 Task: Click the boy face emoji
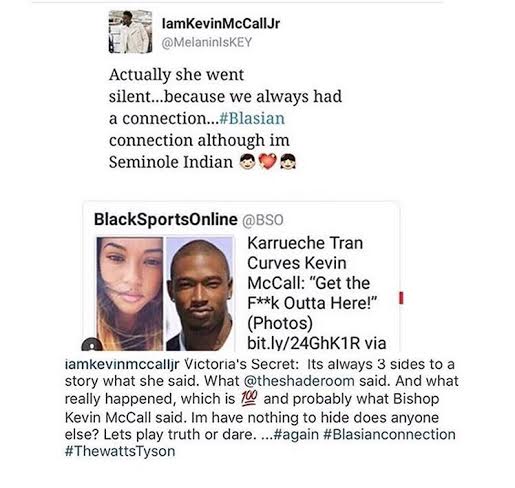[x=248, y=162]
